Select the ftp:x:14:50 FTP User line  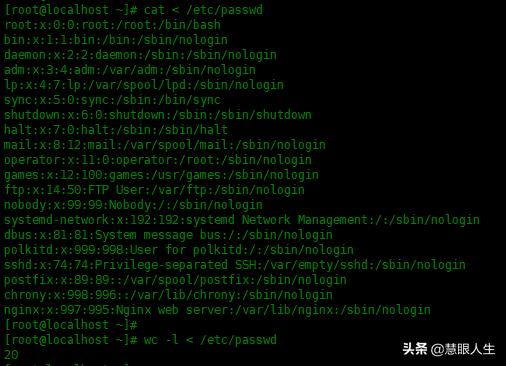[x=154, y=190]
